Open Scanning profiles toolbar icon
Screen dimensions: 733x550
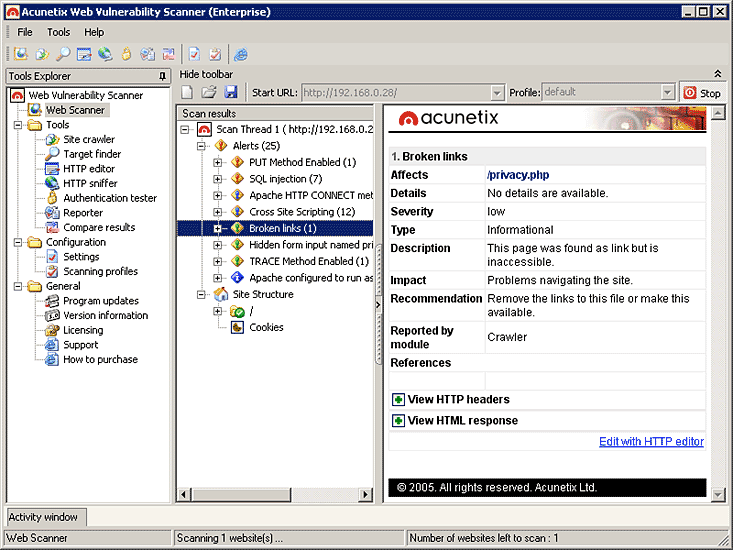pos(215,54)
